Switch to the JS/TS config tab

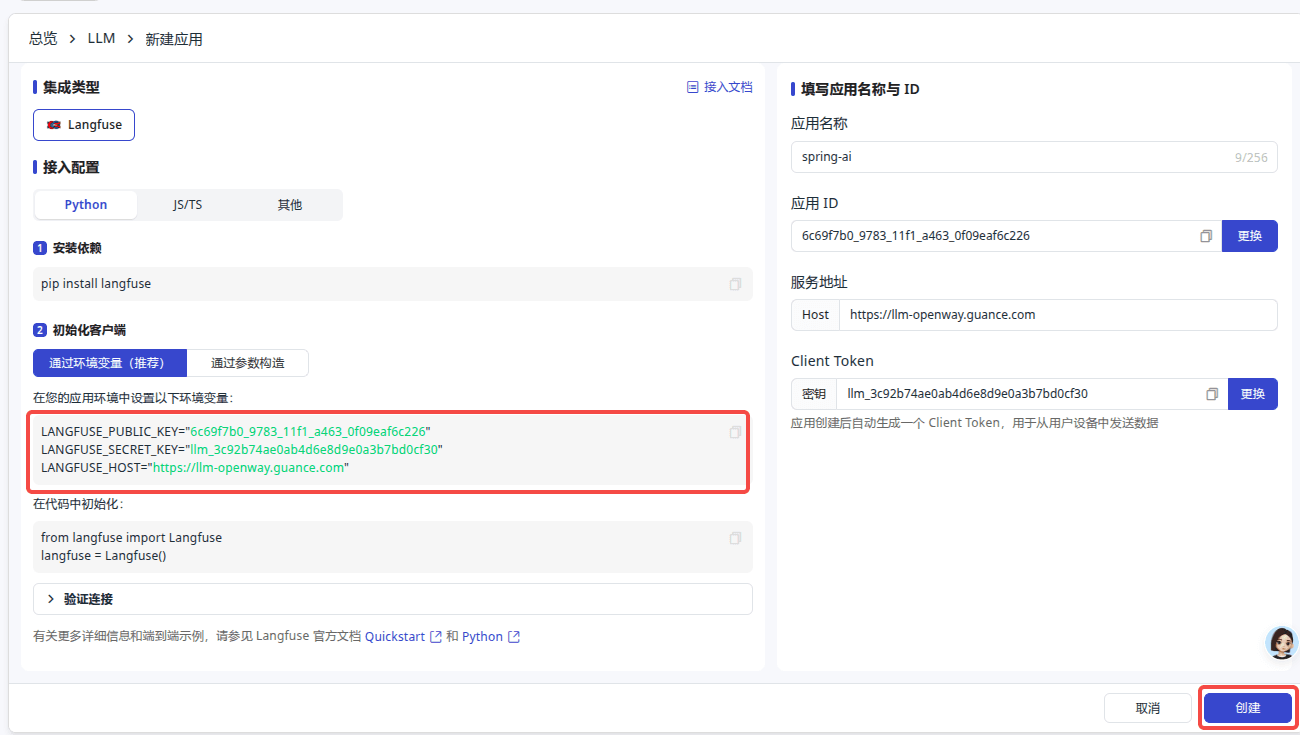(x=187, y=205)
